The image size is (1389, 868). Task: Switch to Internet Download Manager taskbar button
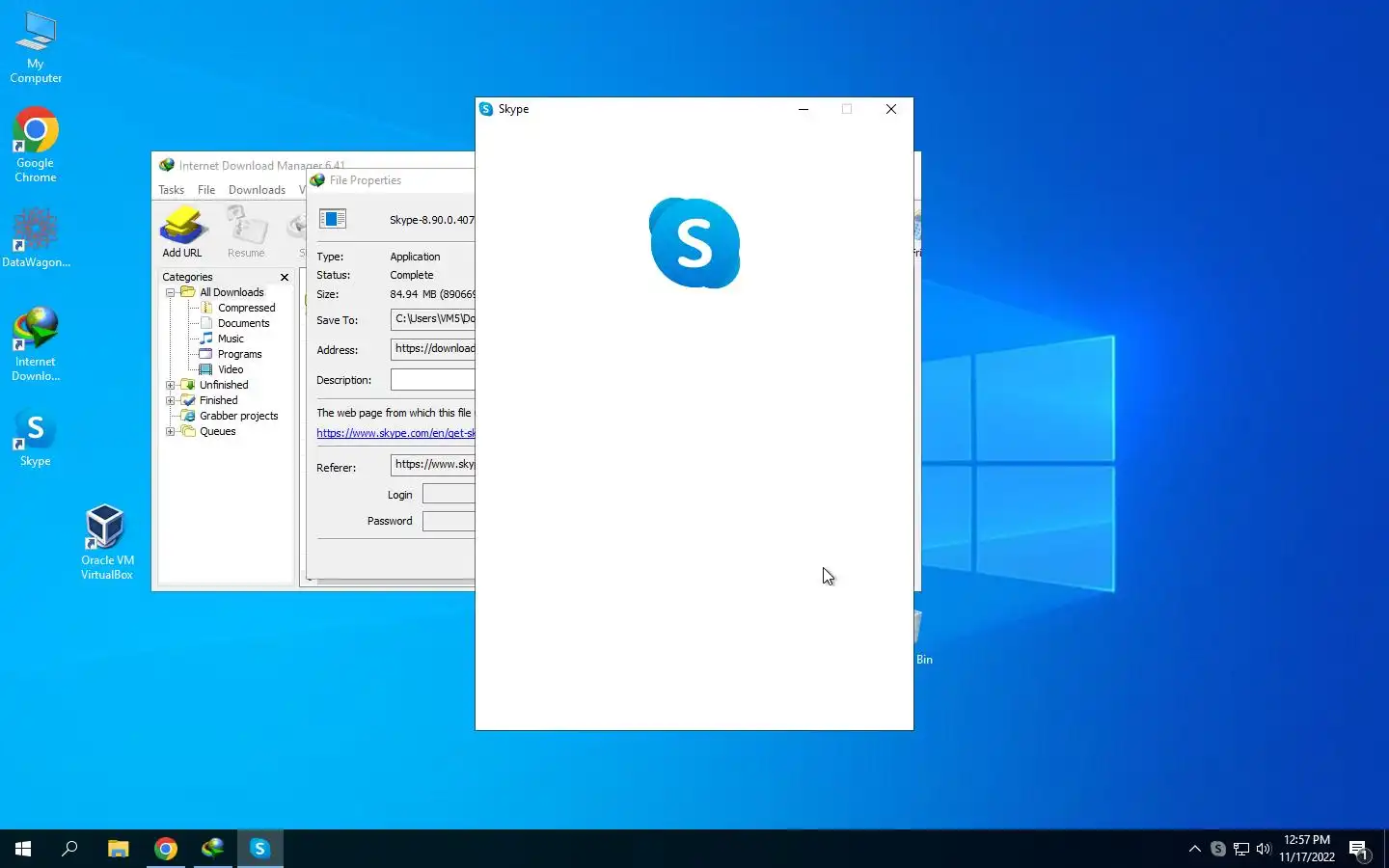coord(212,849)
